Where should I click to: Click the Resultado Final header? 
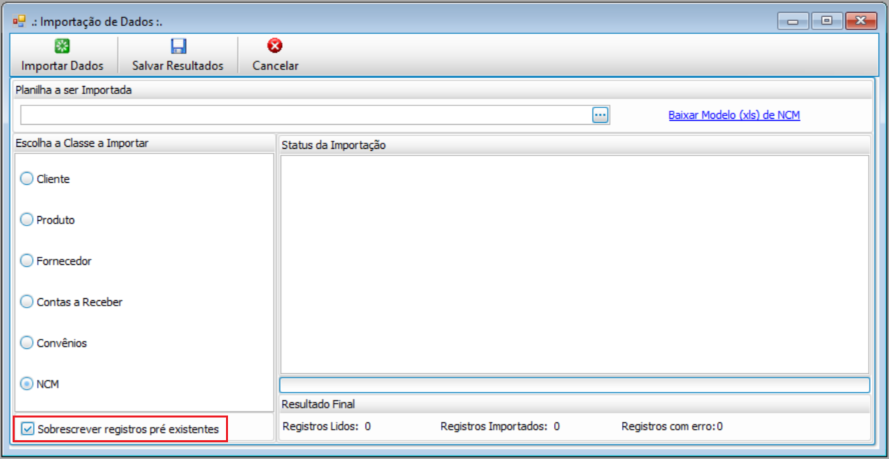(318, 404)
